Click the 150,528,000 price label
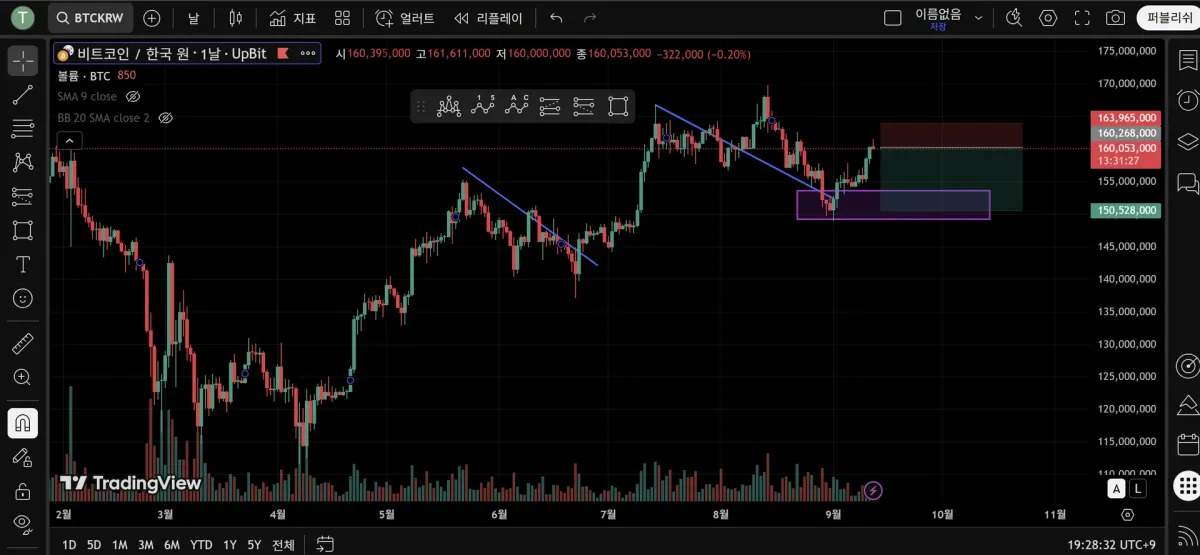This screenshot has width=1200, height=555. [1126, 211]
